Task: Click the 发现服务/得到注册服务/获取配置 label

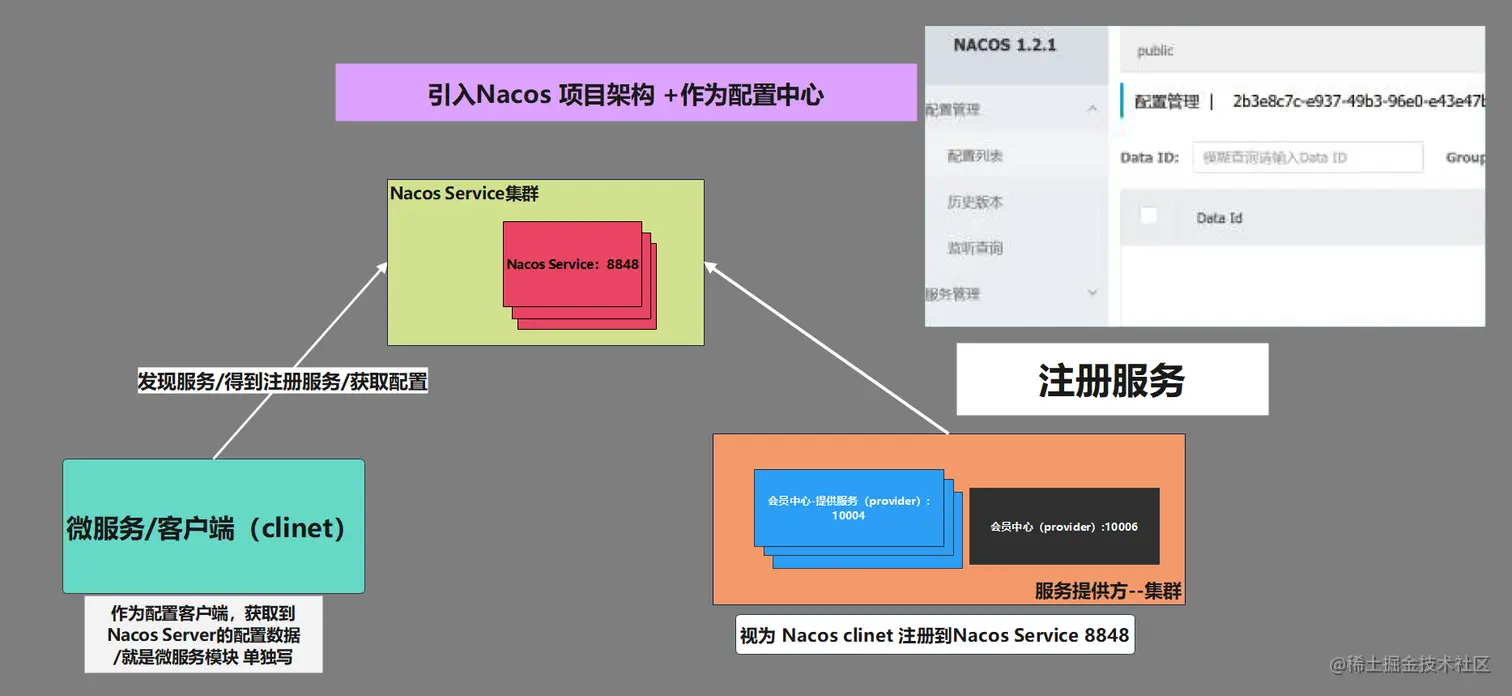Action: pyautogui.click(x=282, y=381)
